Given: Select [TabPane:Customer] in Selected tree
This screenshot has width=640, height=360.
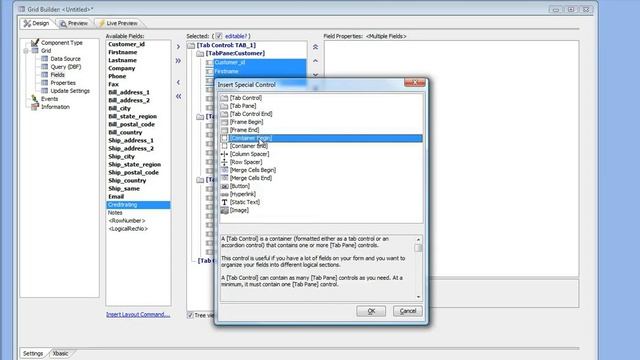Looking at the screenshot, I should coord(235,53).
